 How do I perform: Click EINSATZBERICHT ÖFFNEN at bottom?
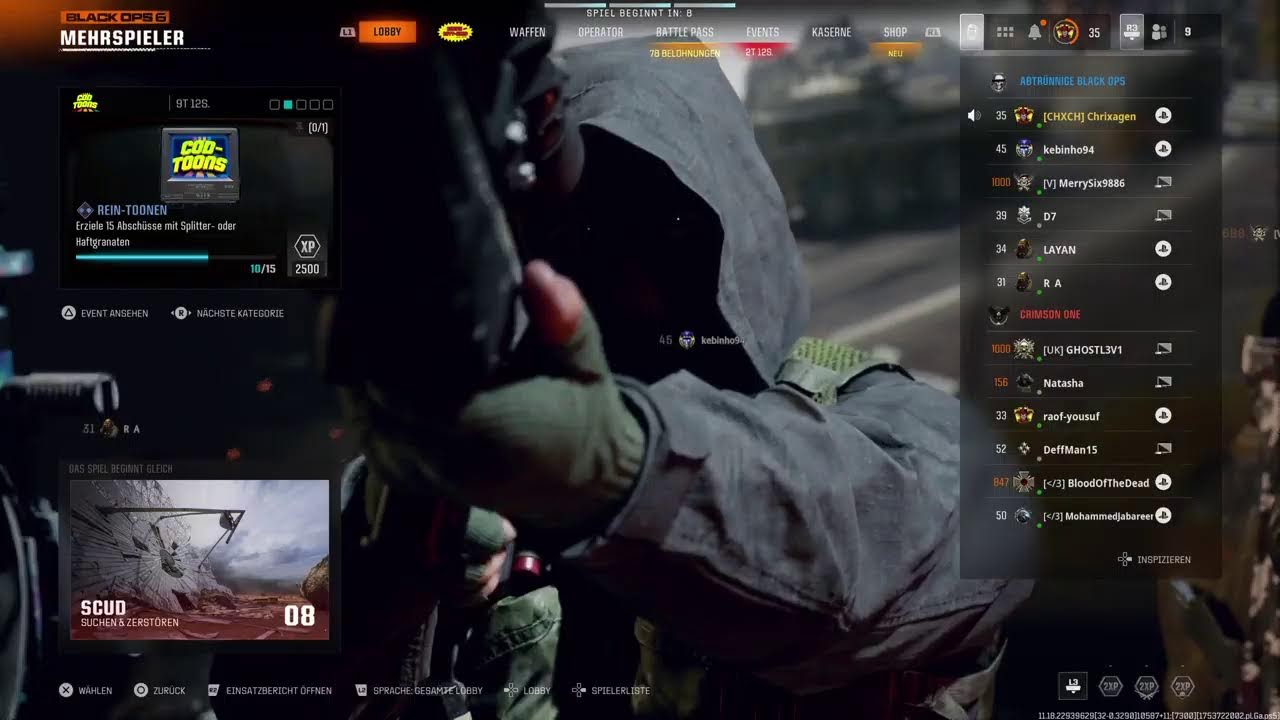pyautogui.click(x=269, y=690)
